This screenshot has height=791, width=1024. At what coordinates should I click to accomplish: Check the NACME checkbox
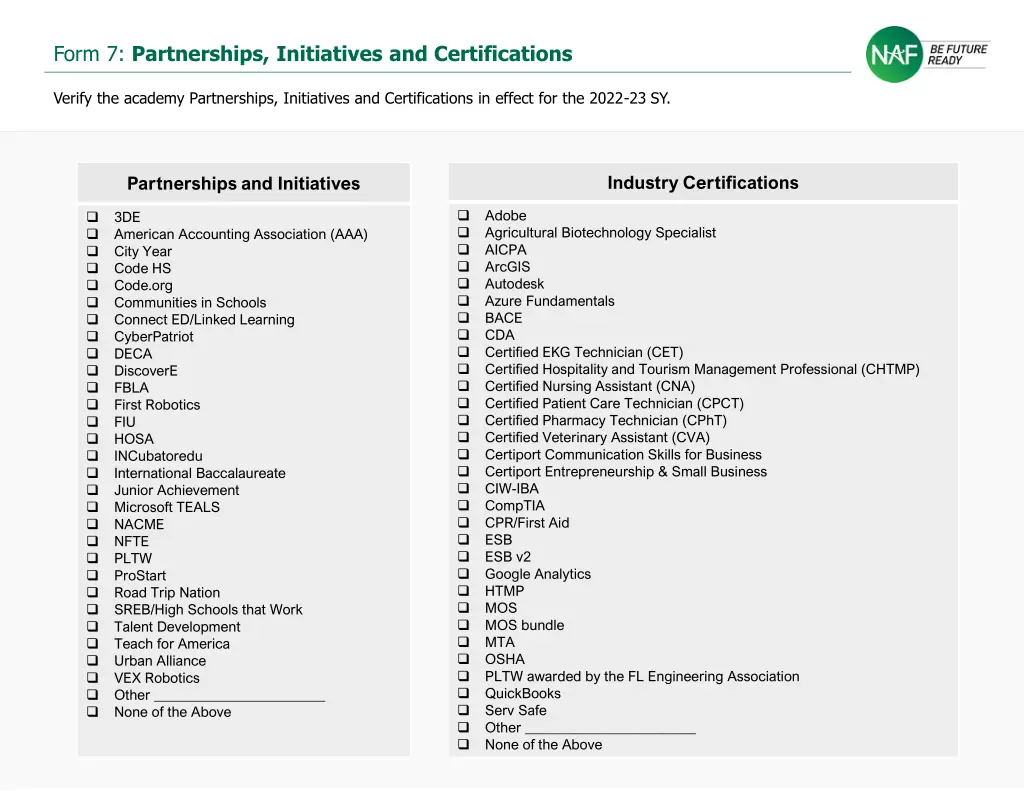coord(93,523)
